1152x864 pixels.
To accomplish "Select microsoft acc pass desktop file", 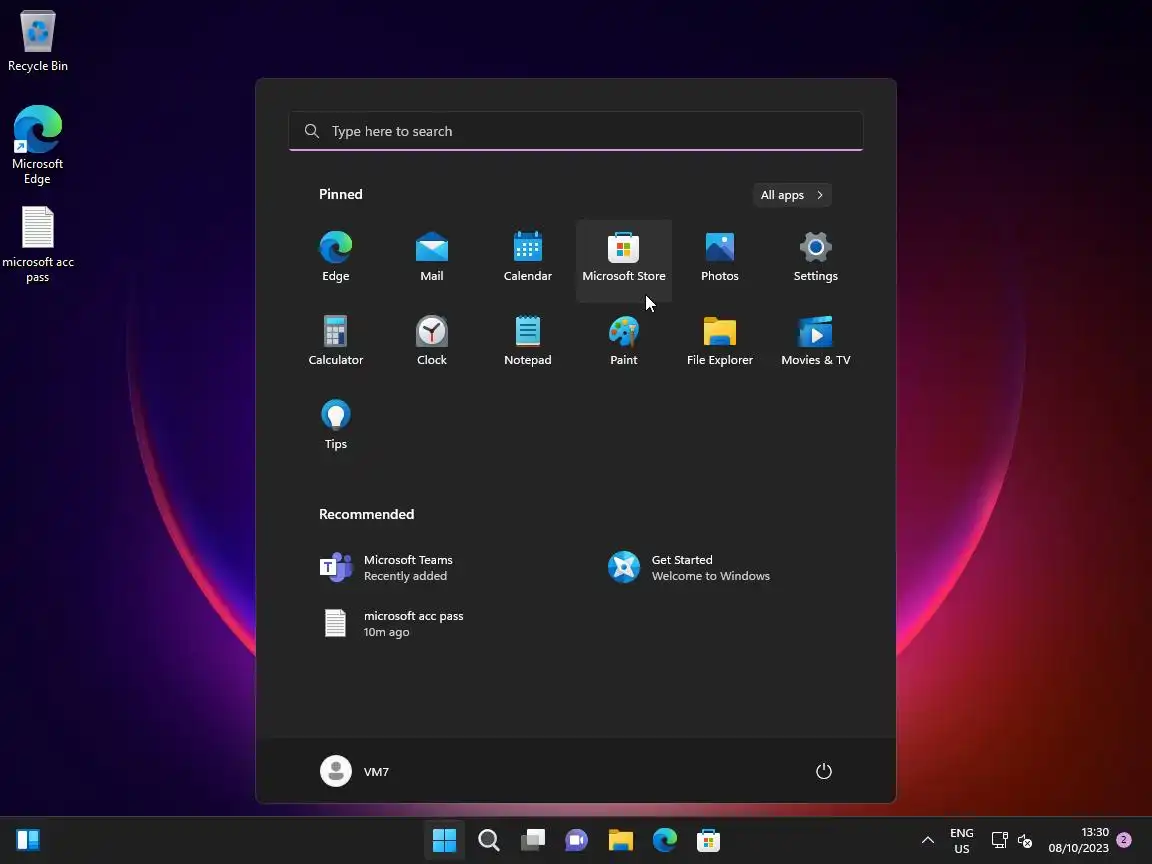I will click(x=37, y=245).
